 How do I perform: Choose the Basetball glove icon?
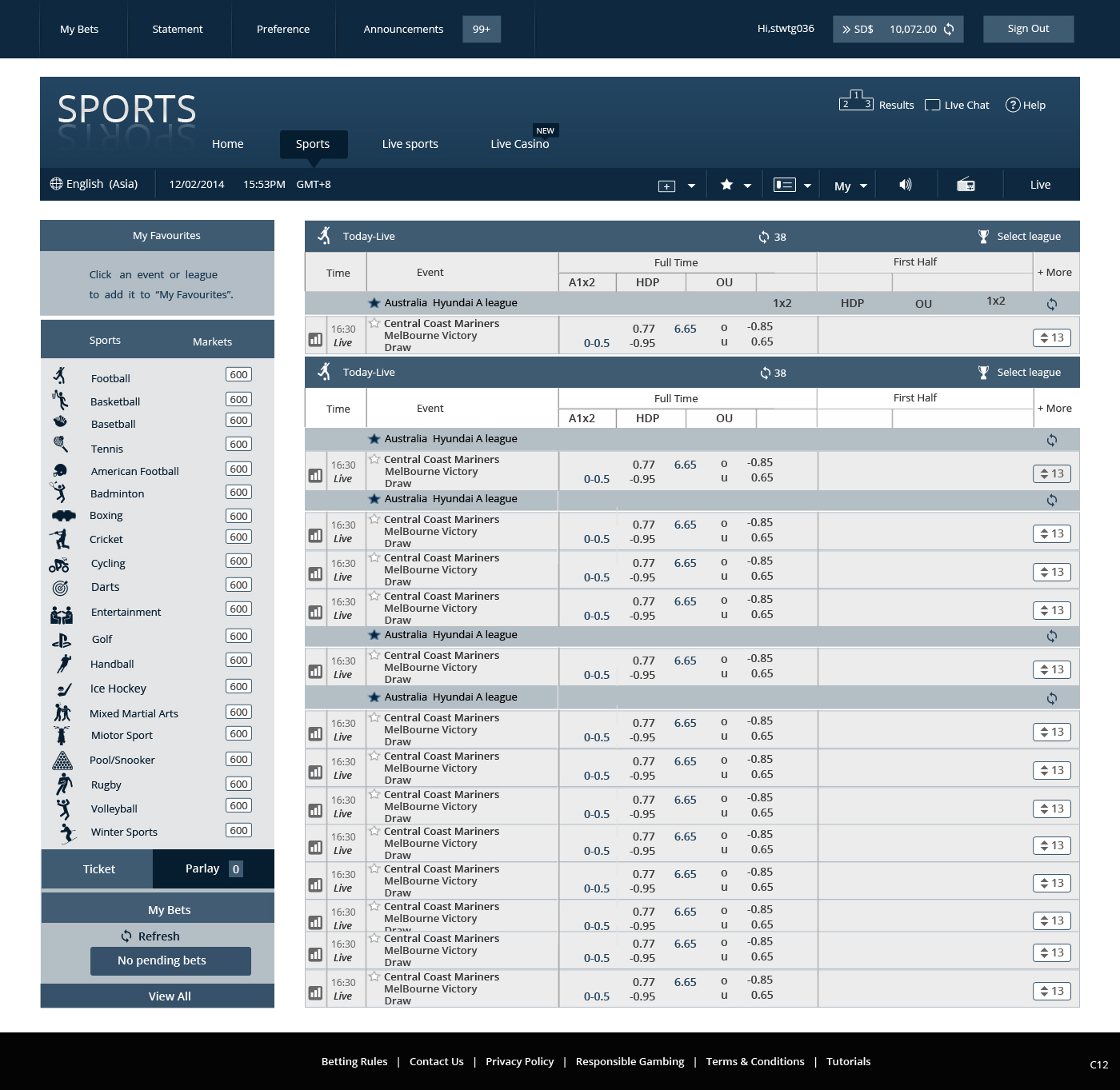coord(60,421)
